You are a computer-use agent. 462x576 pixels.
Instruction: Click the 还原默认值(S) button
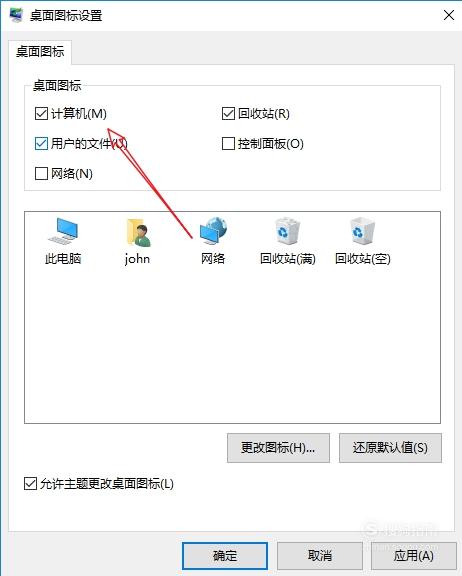click(390, 448)
